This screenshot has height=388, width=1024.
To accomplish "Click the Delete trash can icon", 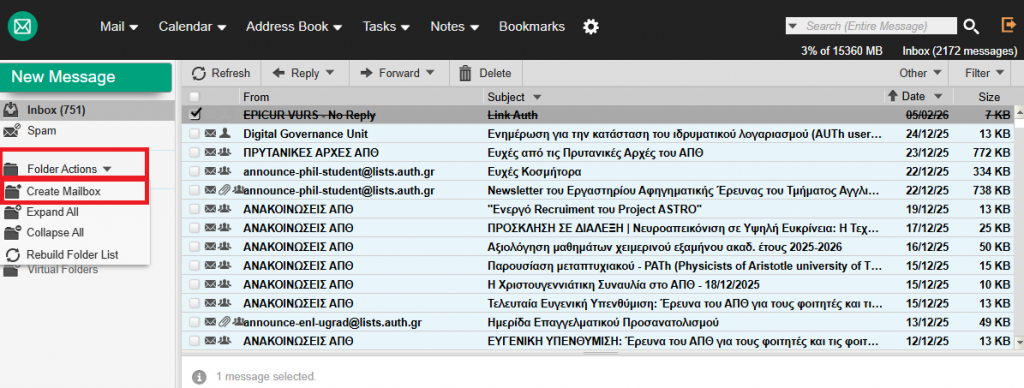I will pos(465,73).
